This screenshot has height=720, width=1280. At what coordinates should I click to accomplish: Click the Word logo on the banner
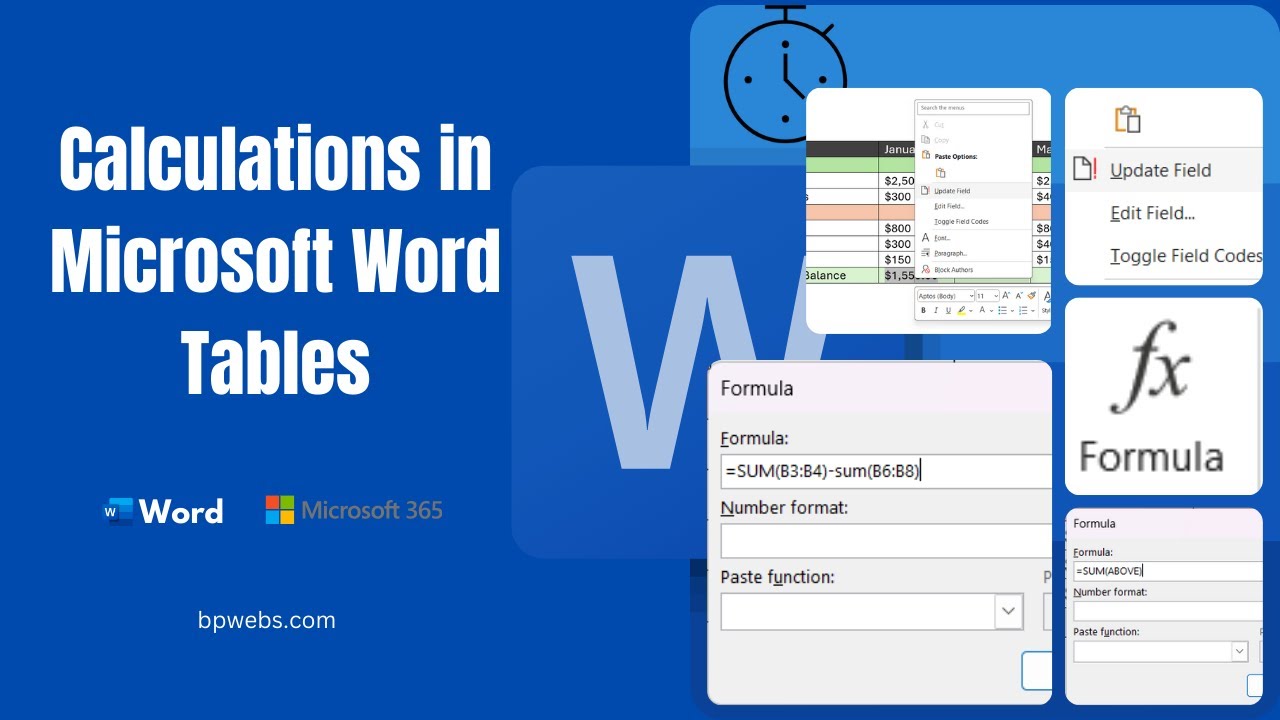(x=163, y=511)
